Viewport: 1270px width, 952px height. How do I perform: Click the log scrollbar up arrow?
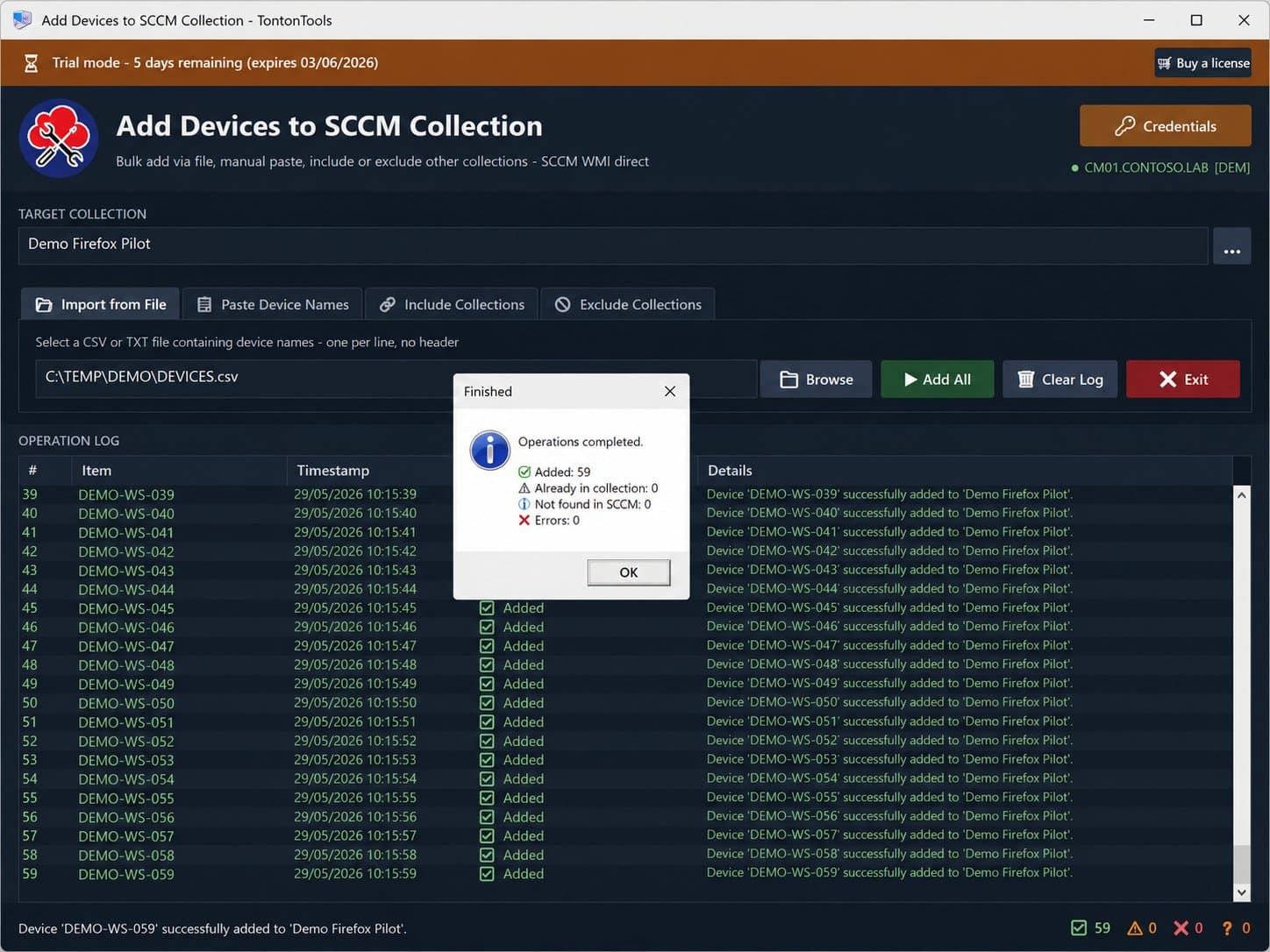[1241, 495]
